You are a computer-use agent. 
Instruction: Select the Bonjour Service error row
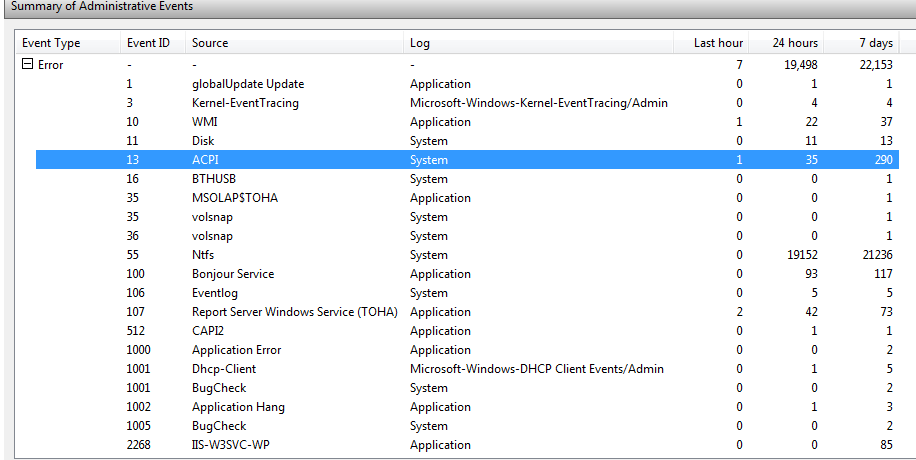[233, 274]
